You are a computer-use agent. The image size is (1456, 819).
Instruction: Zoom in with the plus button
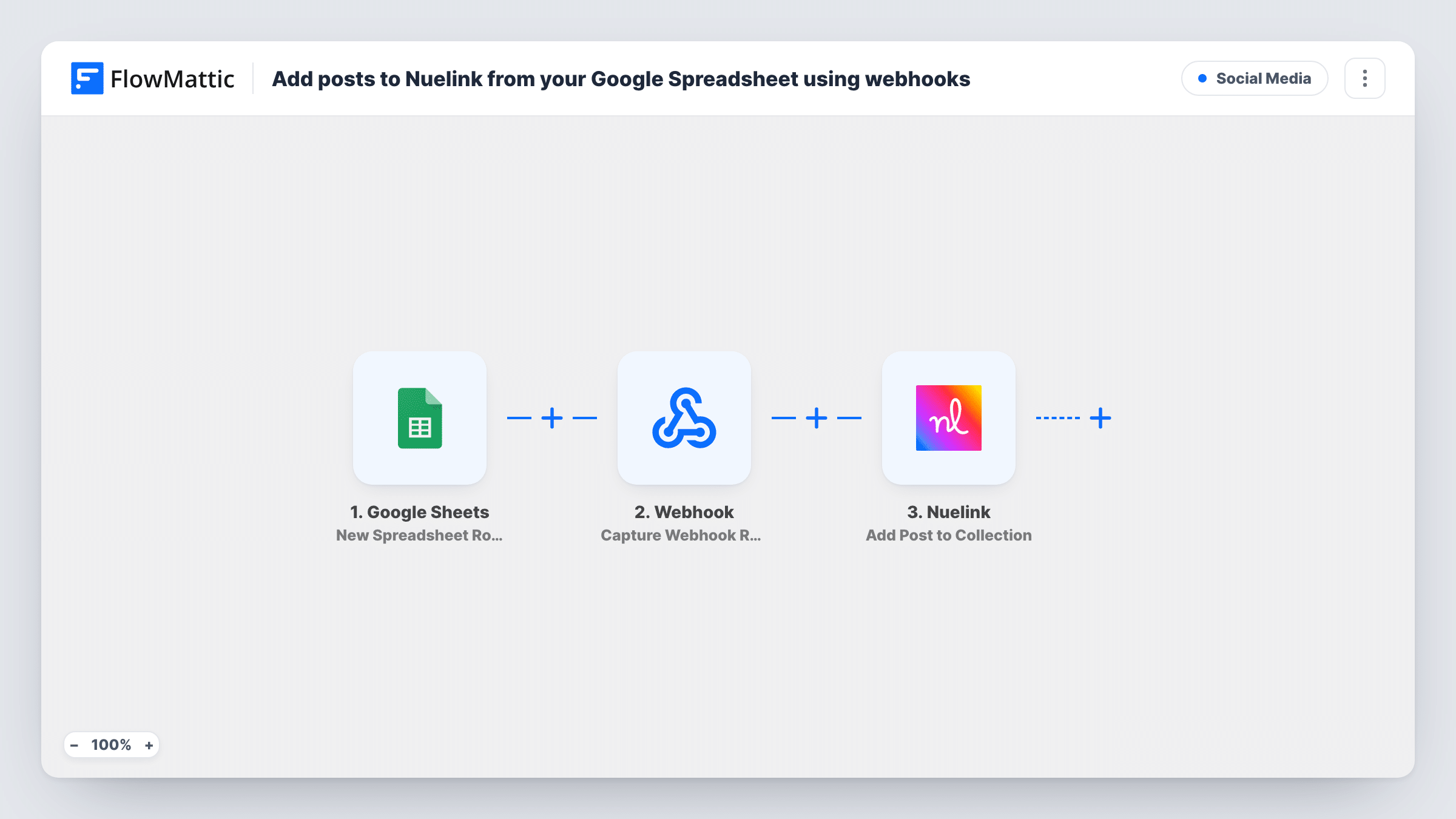point(149,745)
